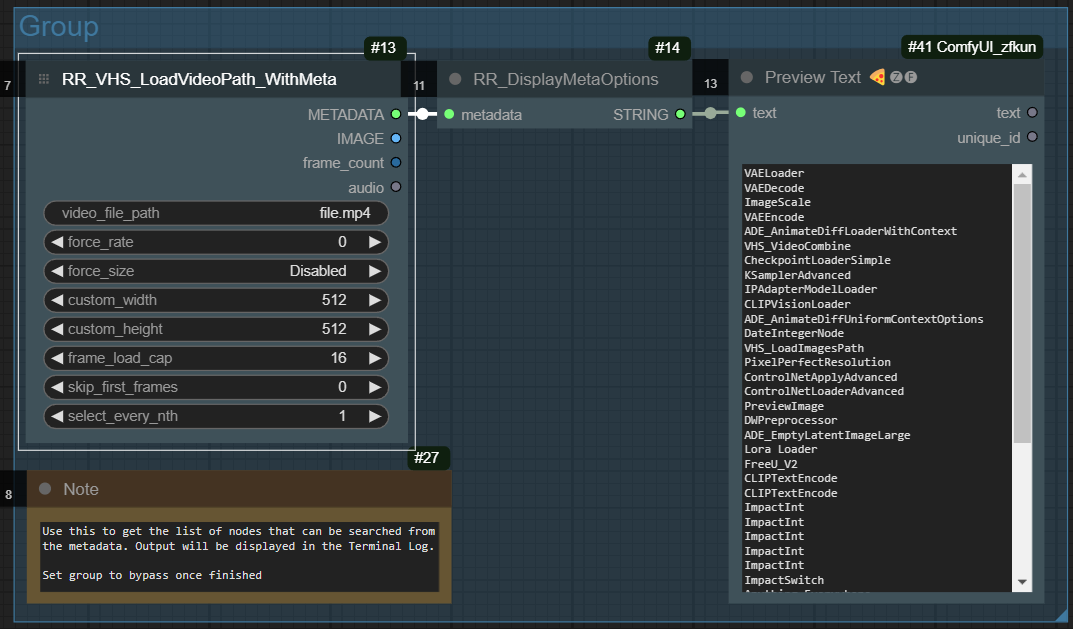Click the frame_count output socket
This screenshot has height=629, width=1073.
[396, 163]
